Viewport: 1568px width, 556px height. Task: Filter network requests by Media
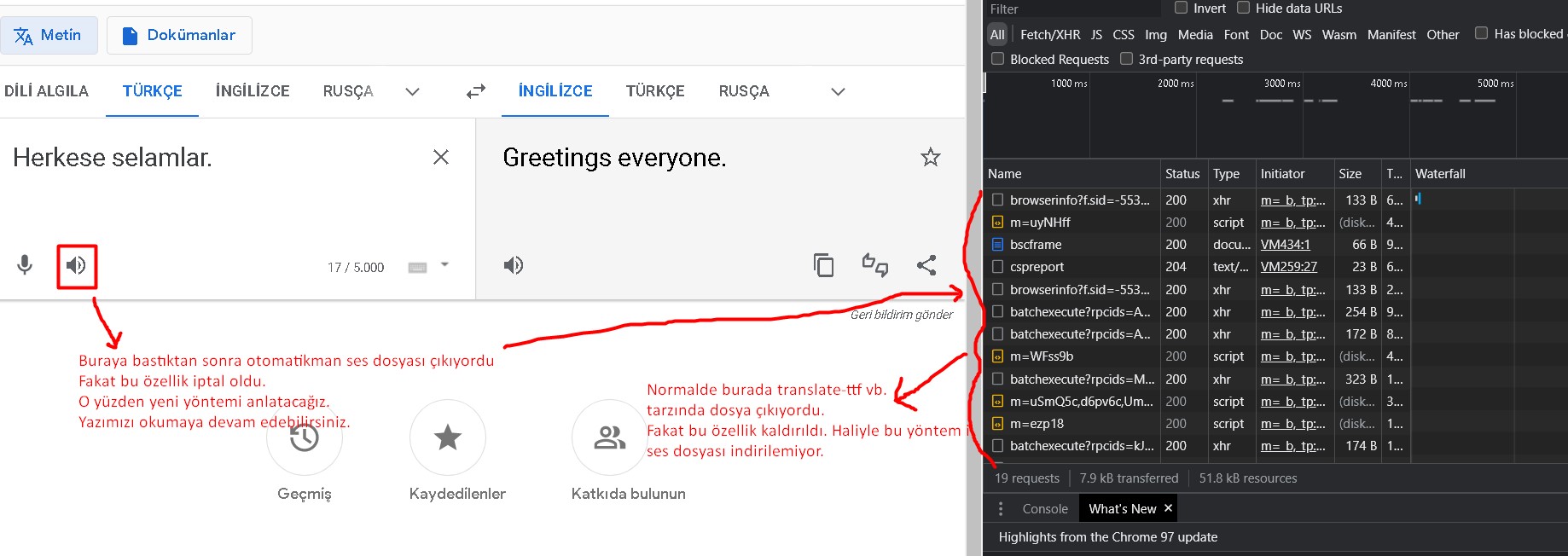[1195, 35]
